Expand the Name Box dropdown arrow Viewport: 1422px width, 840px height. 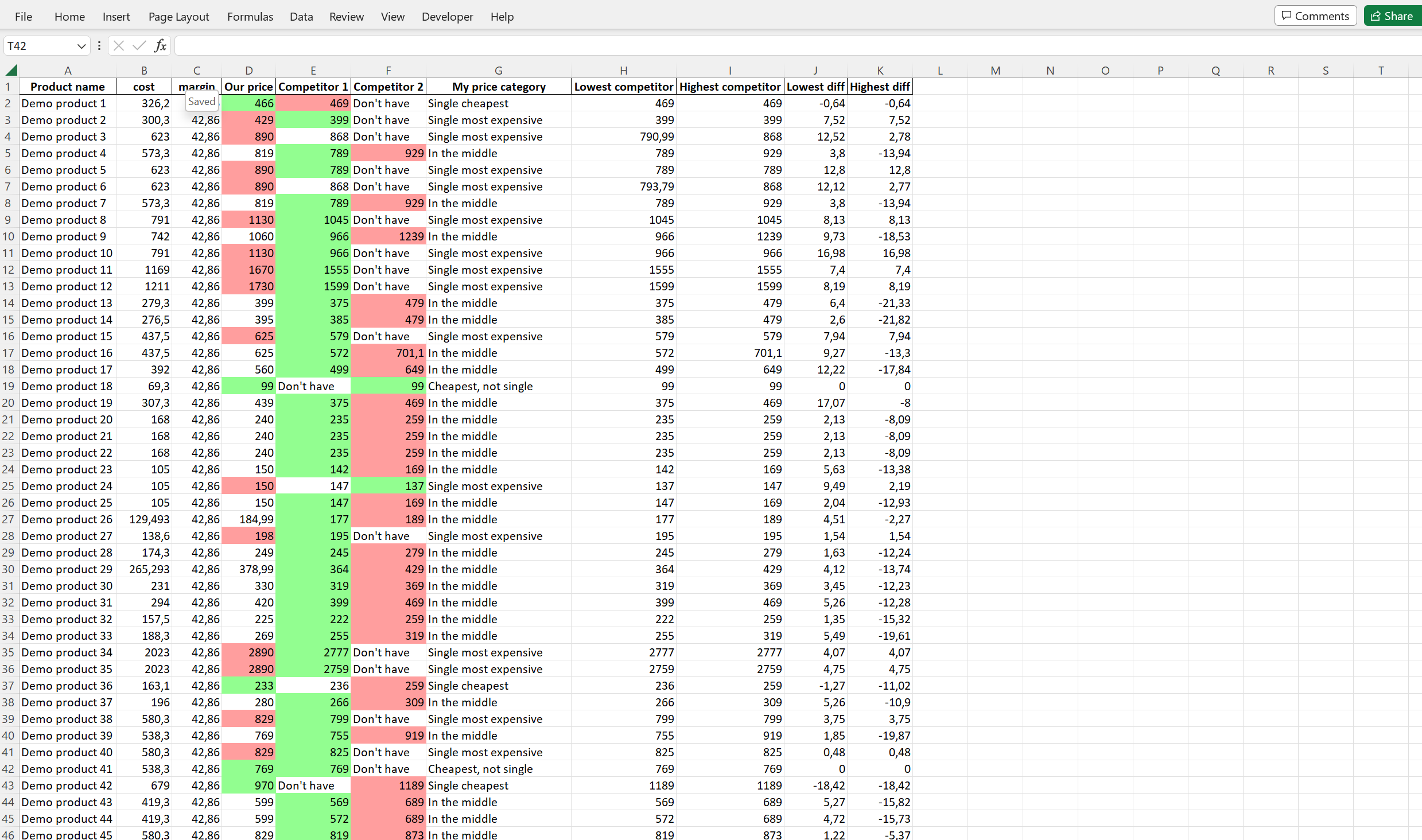81,46
